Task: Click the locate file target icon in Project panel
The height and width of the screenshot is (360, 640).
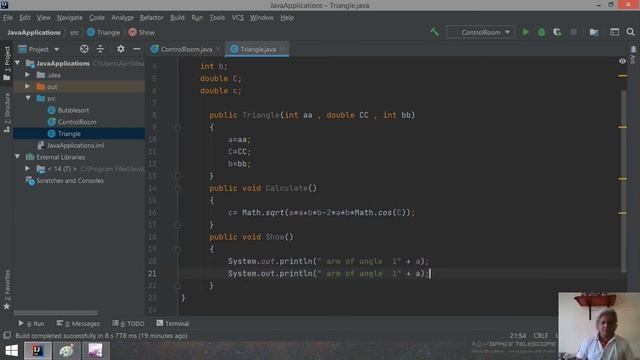Action: (84, 49)
